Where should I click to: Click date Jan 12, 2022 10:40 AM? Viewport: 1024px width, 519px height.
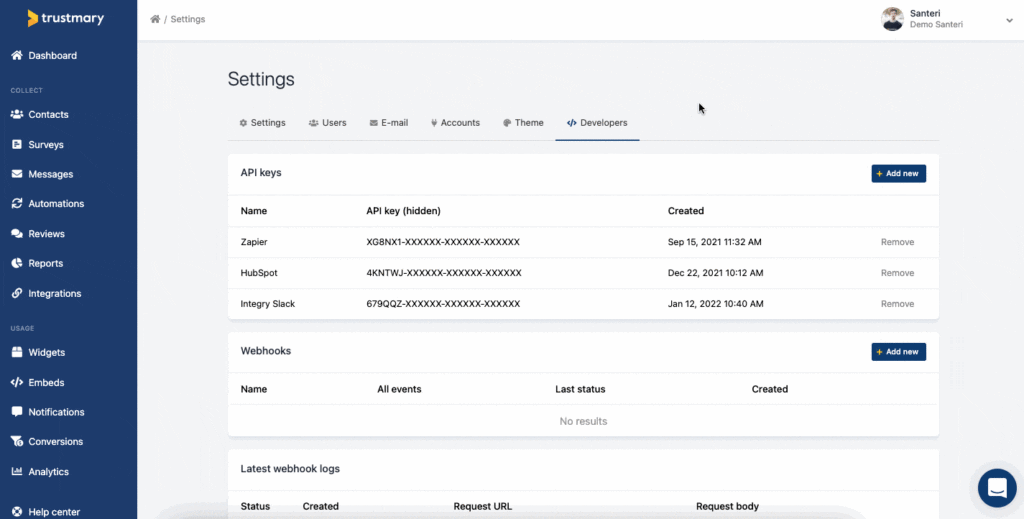pyautogui.click(x=715, y=304)
